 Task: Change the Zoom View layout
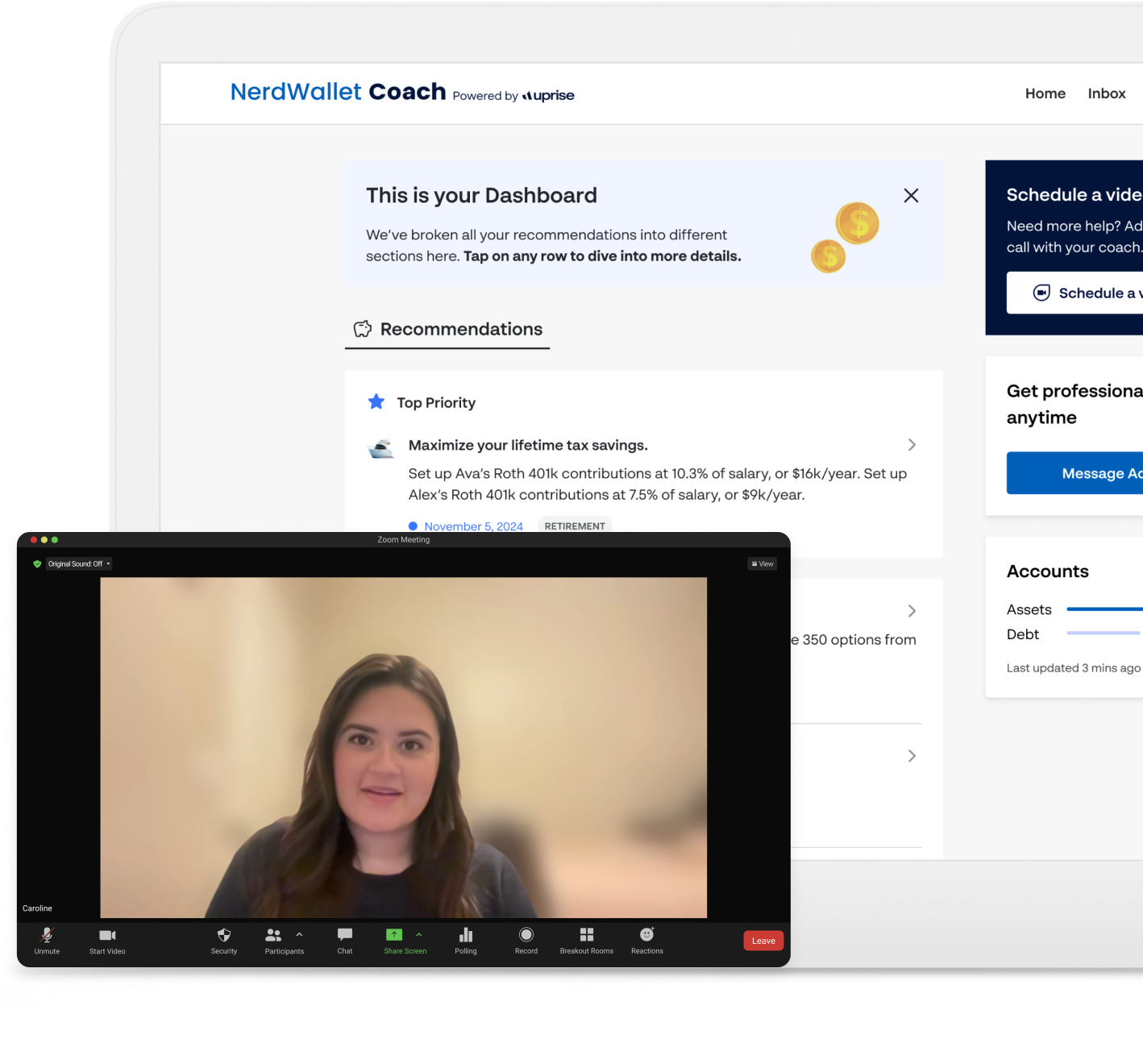tap(763, 564)
